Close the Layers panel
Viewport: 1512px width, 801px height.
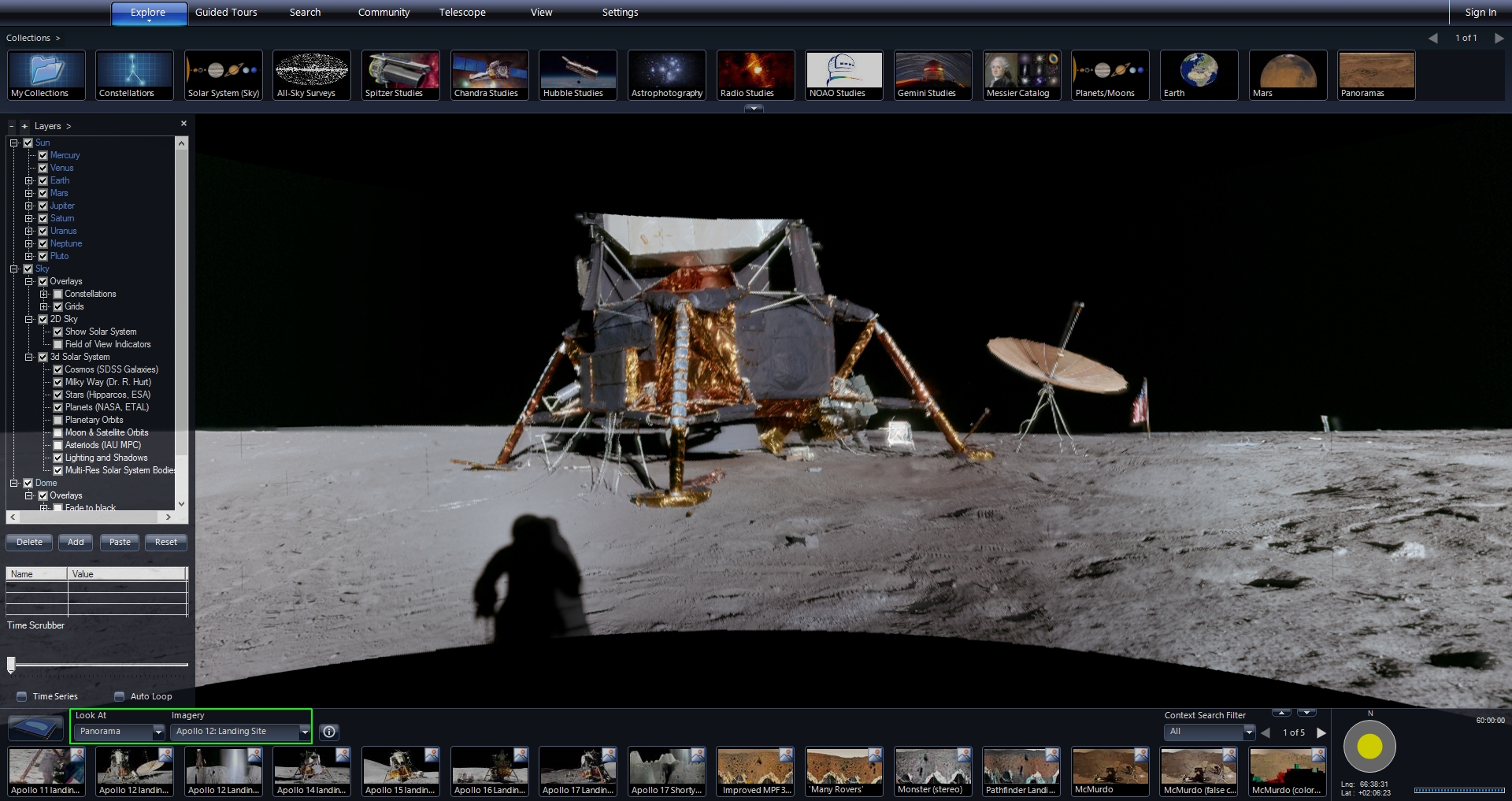[x=183, y=124]
